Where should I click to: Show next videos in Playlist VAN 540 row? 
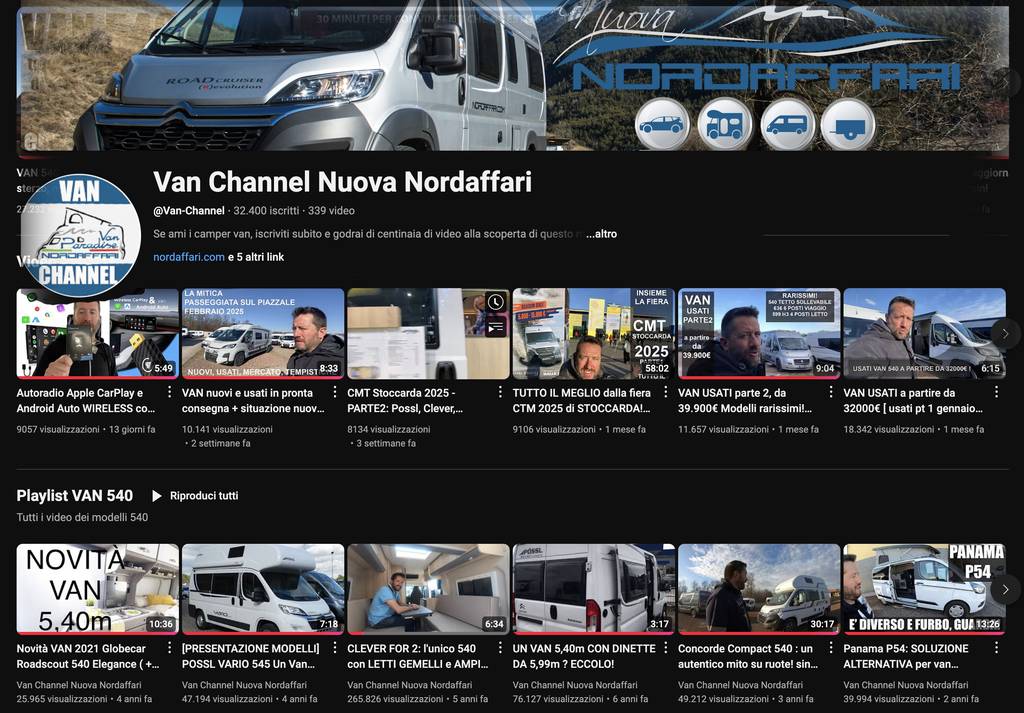[1005, 589]
